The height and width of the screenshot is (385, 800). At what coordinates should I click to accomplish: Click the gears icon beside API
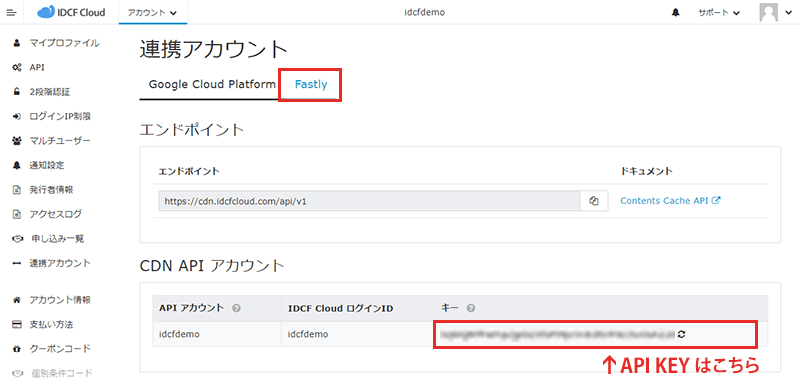(17, 67)
